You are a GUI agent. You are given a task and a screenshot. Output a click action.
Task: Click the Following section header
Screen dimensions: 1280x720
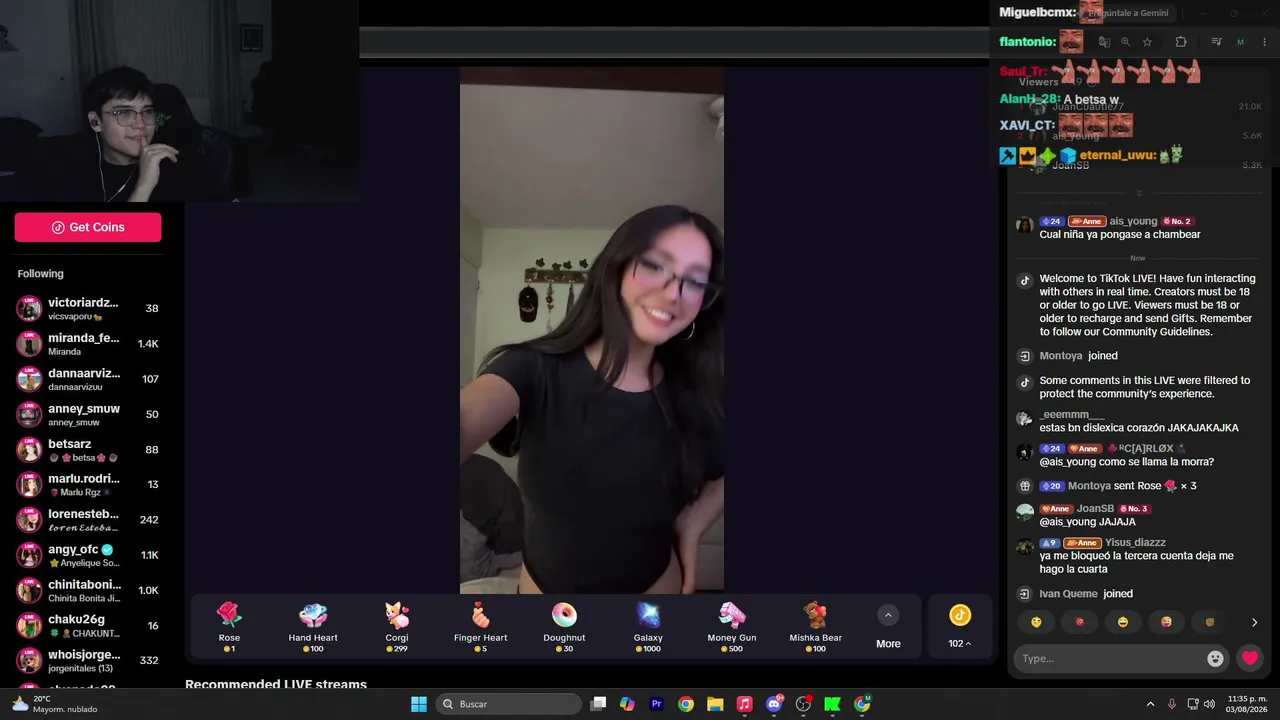[40, 274]
